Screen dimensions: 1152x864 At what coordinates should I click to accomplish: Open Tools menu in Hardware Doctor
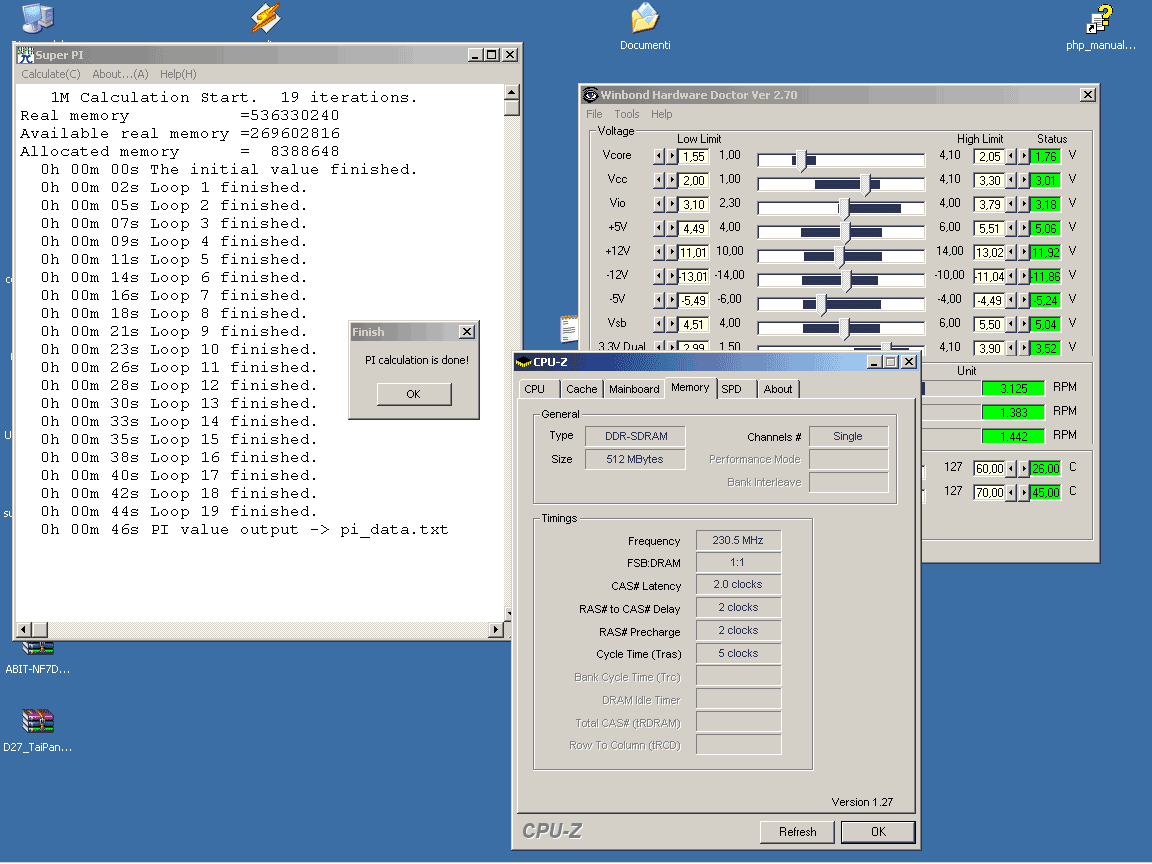(x=627, y=114)
